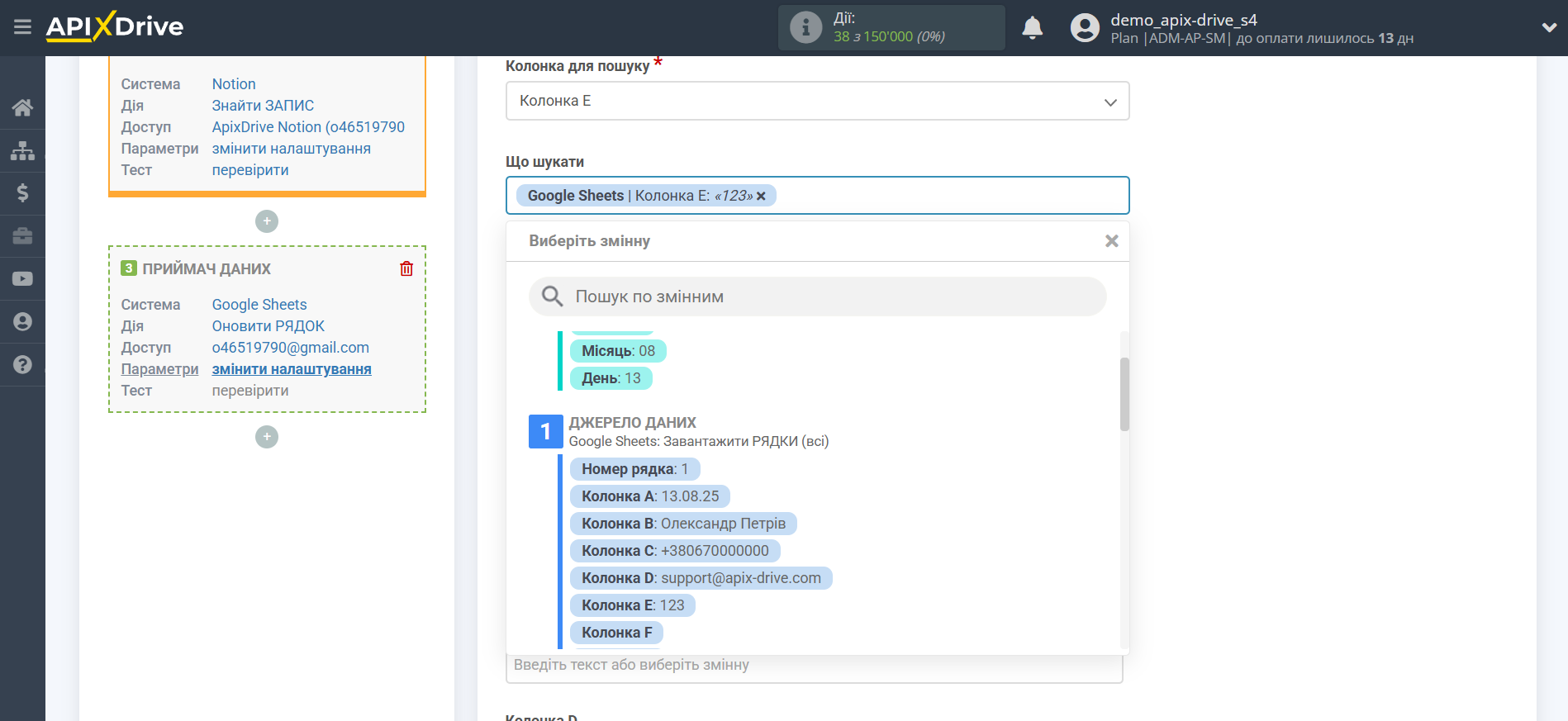Click the Що шукати input field
1568x721 pixels.
(x=817, y=196)
